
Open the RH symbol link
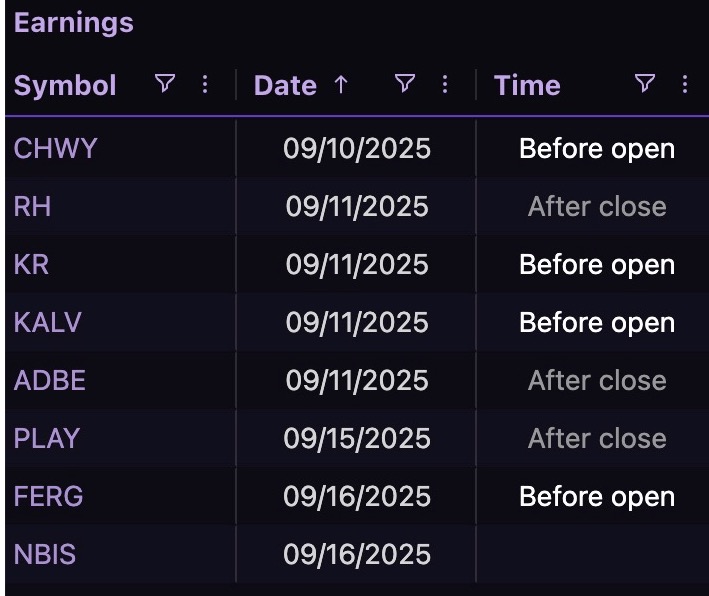(x=32, y=206)
